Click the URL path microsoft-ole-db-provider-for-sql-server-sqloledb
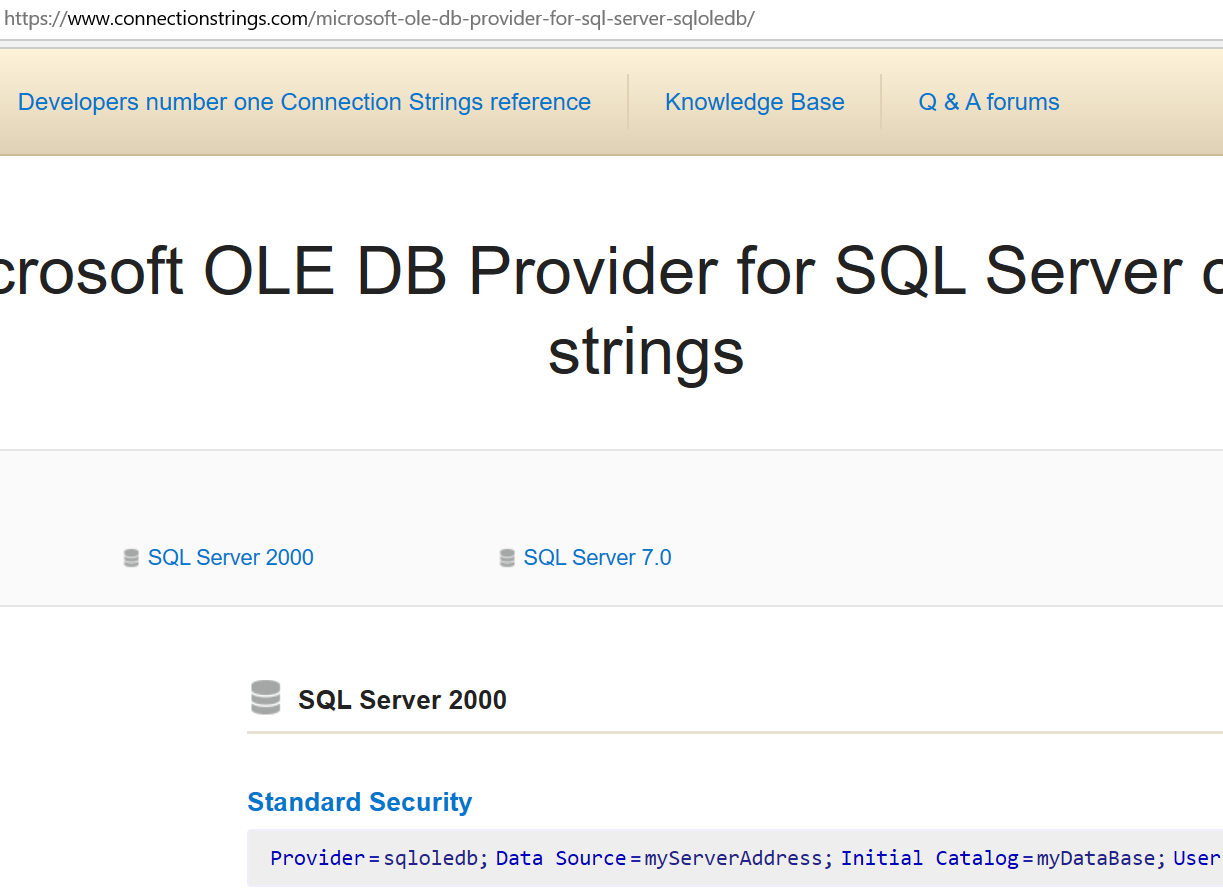 pos(532,19)
